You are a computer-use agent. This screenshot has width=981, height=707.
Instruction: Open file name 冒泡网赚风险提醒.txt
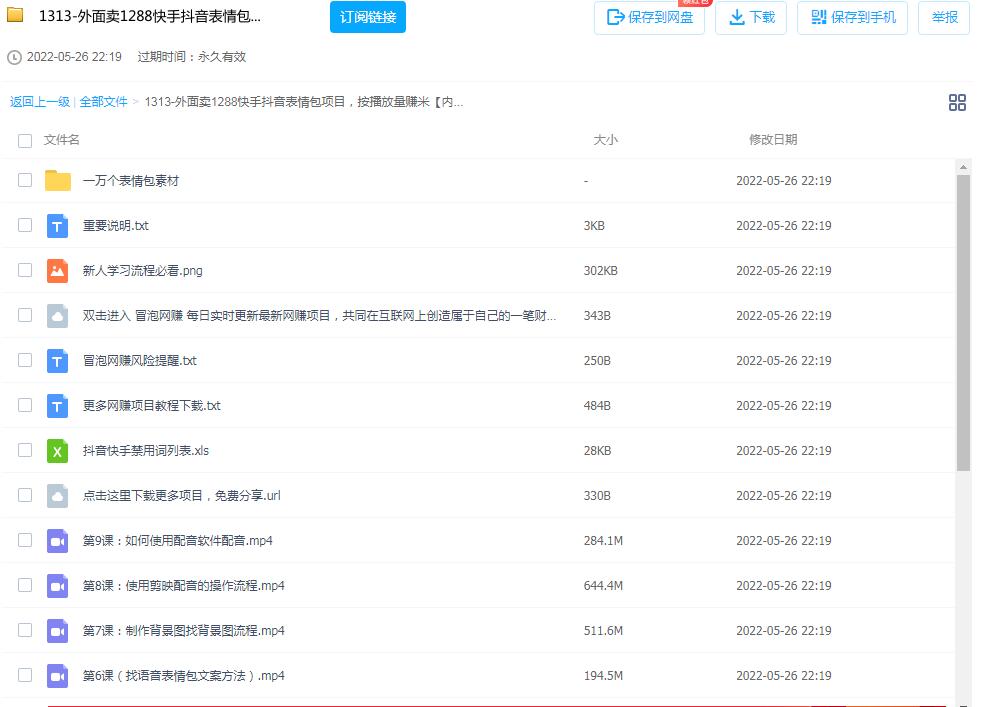click(140, 361)
